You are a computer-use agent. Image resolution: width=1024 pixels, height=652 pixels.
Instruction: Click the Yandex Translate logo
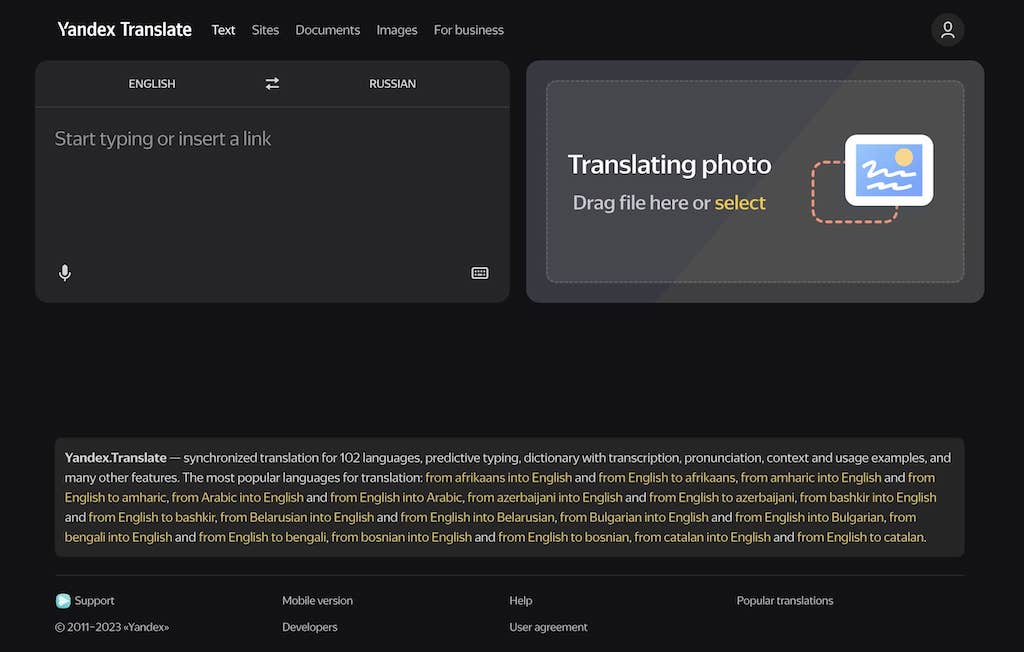click(x=124, y=29)
